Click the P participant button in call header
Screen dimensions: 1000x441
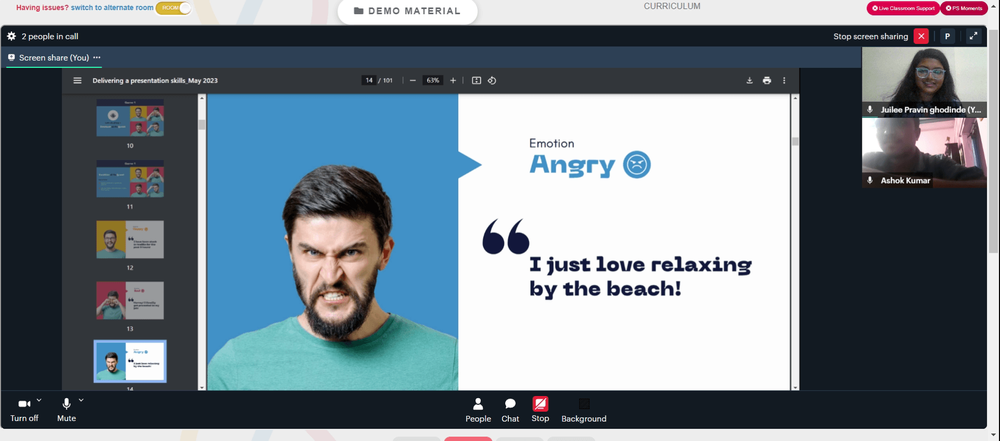[x=948, y=36]
